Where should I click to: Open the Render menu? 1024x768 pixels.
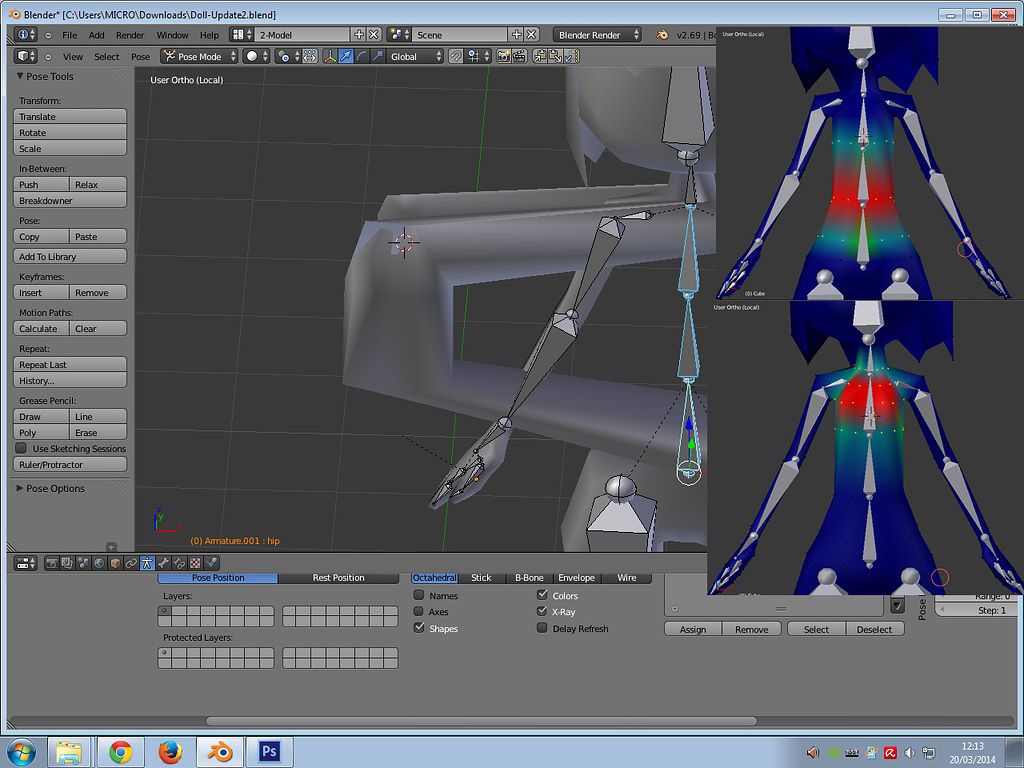(x=130, y=35)
